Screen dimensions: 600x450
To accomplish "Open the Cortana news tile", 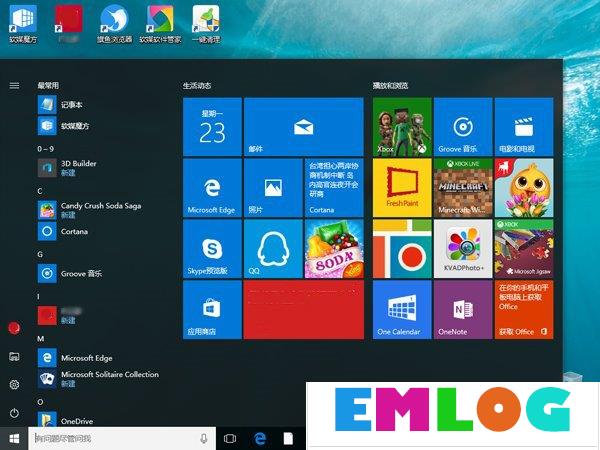I will coord(334,188).
